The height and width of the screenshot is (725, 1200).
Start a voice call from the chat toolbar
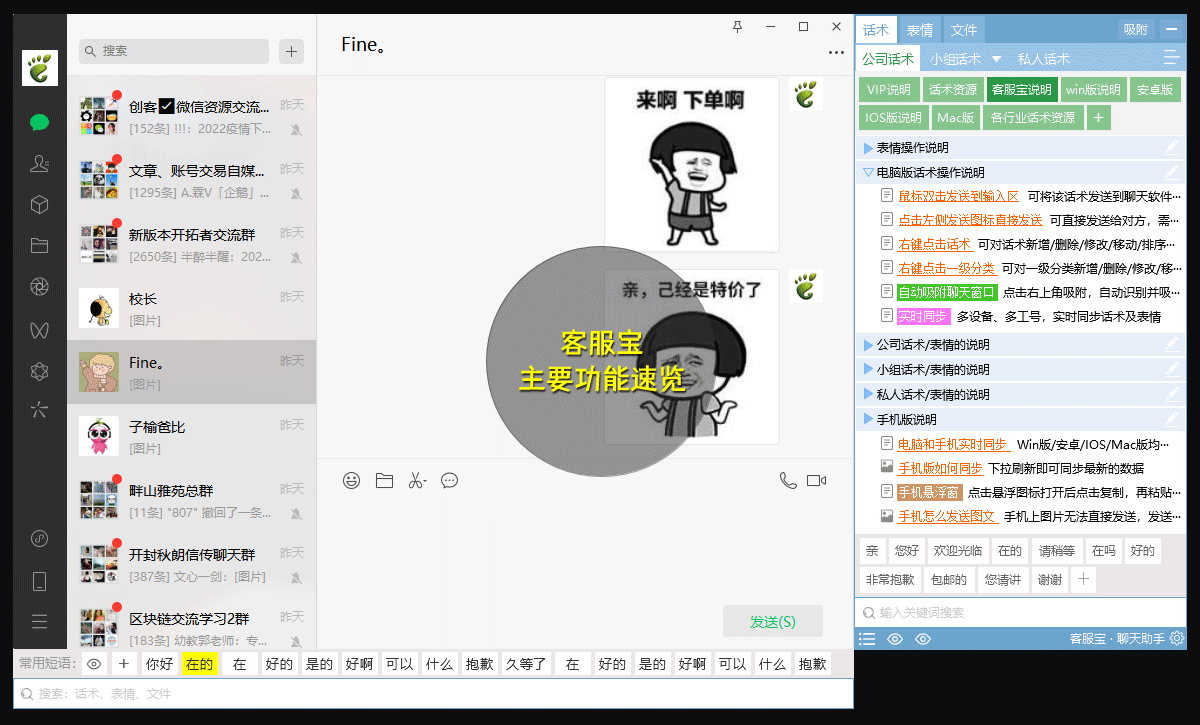(x=788, y=480)
